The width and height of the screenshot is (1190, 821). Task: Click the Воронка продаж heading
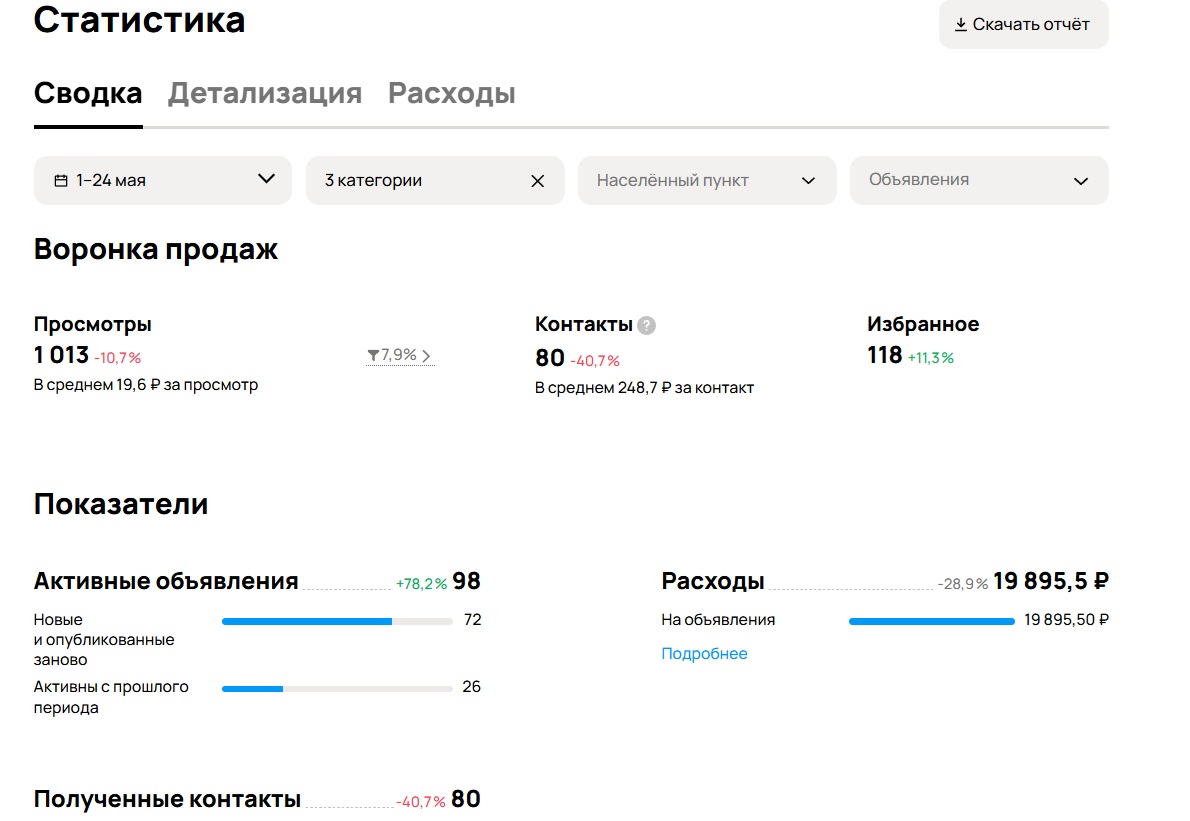[156, 250]
